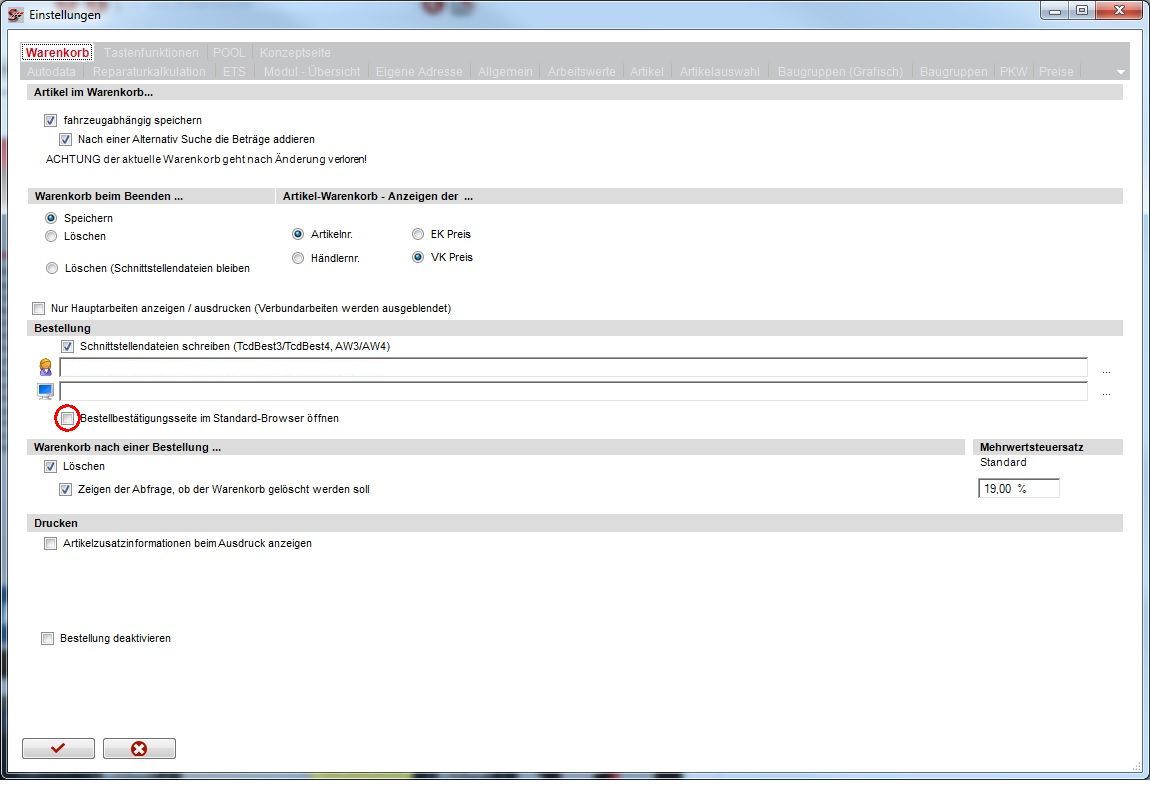Select the 'Artikelnr.' radio button
Image resolution: width=1150 pixels, height=795 pixels.
pyautogui.click(x=298, y=234)
